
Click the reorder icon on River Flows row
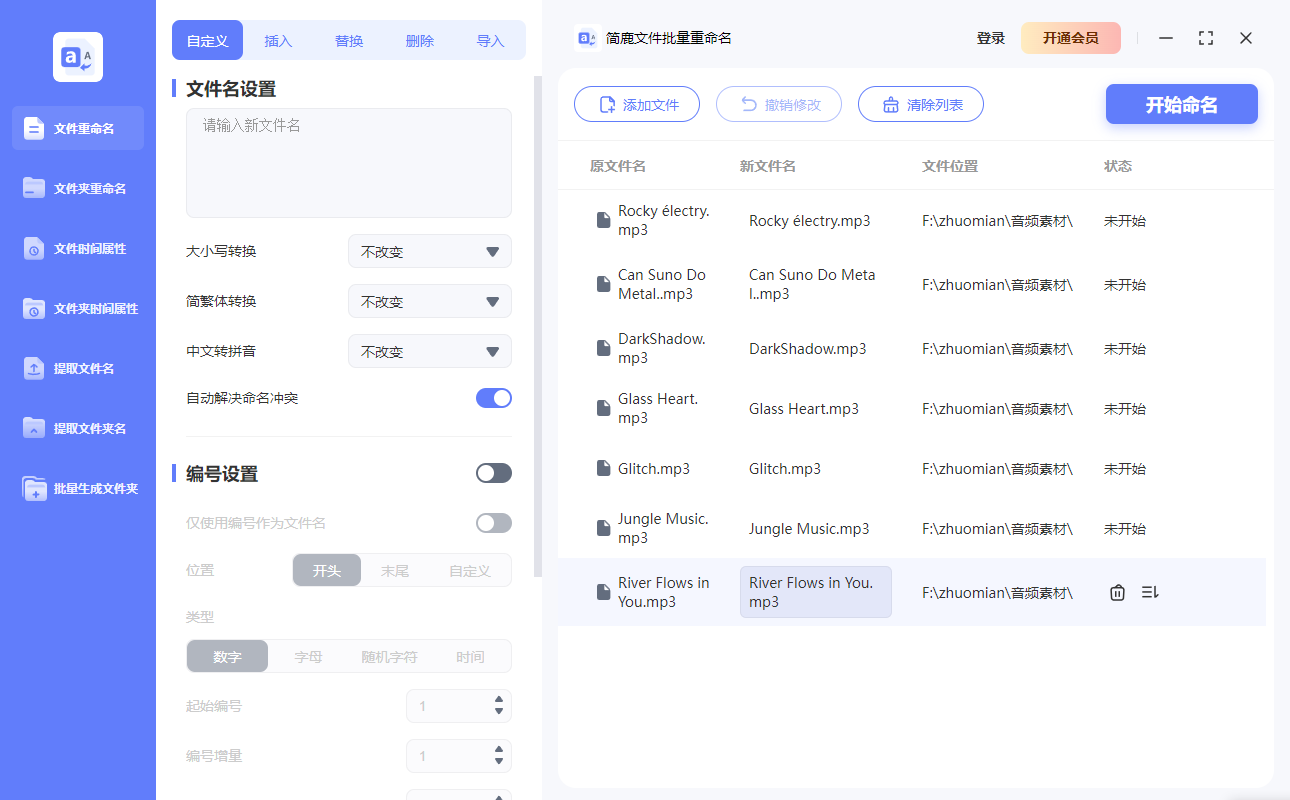pos(1150,592)
